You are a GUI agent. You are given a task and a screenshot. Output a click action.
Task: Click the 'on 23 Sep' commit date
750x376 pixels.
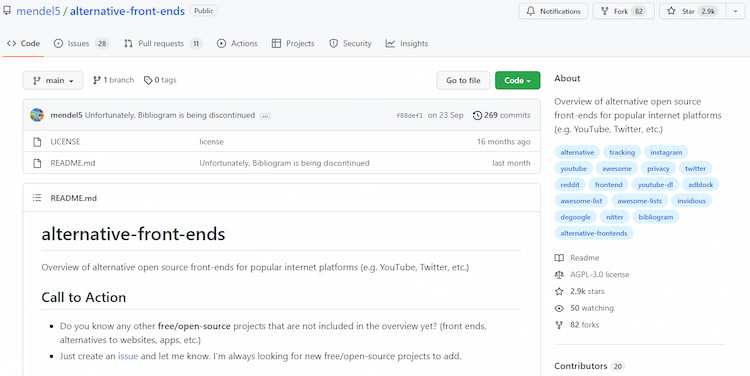(445, 115)
